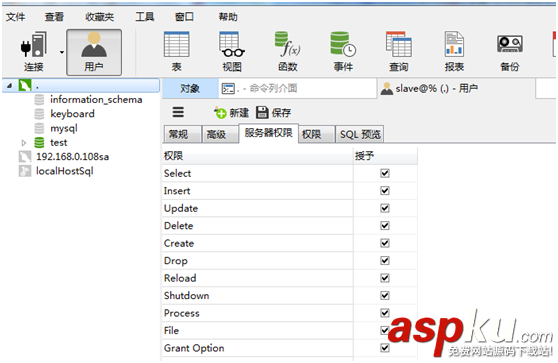
Task: Click the mysql database icon
Action: pos(39,128)
